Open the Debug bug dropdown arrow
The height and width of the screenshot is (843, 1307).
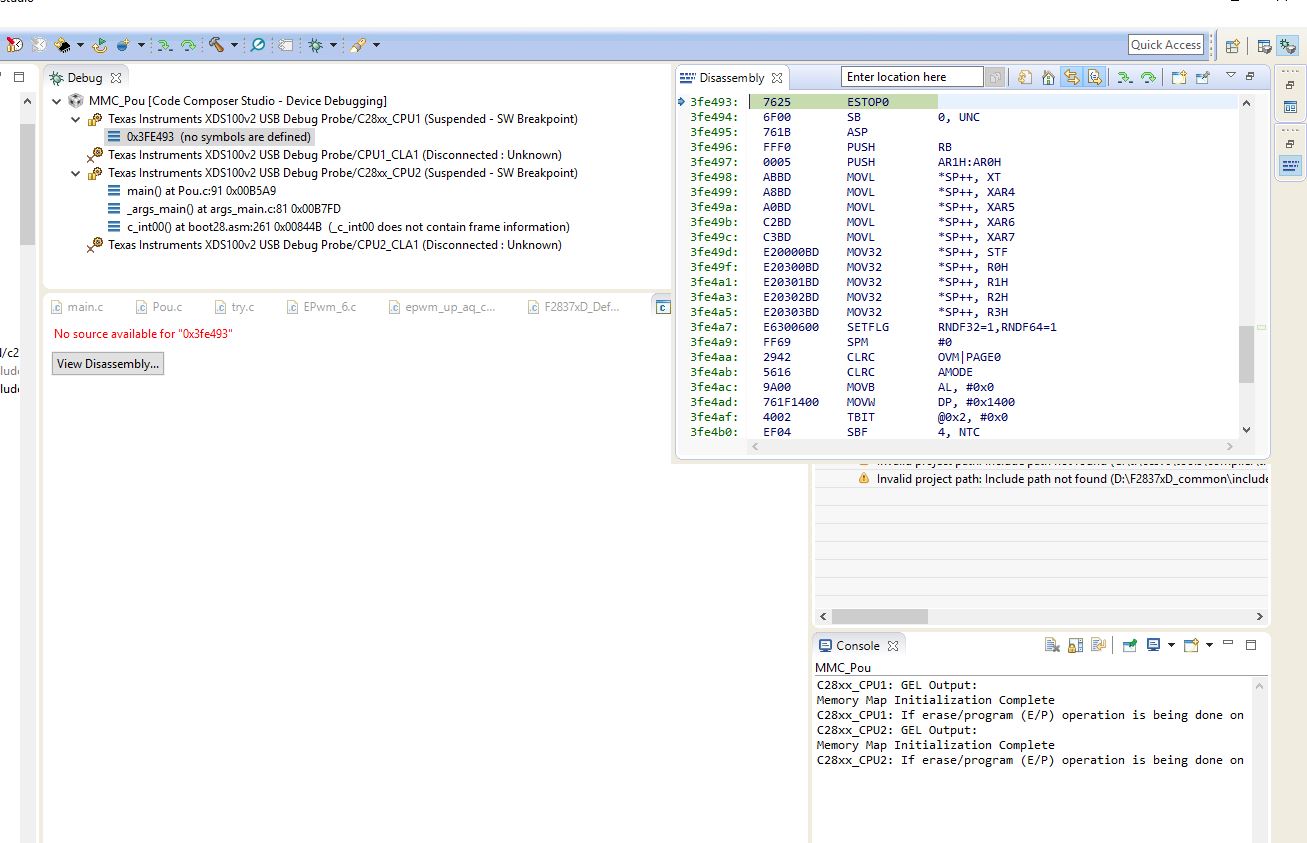pos(334,45)
